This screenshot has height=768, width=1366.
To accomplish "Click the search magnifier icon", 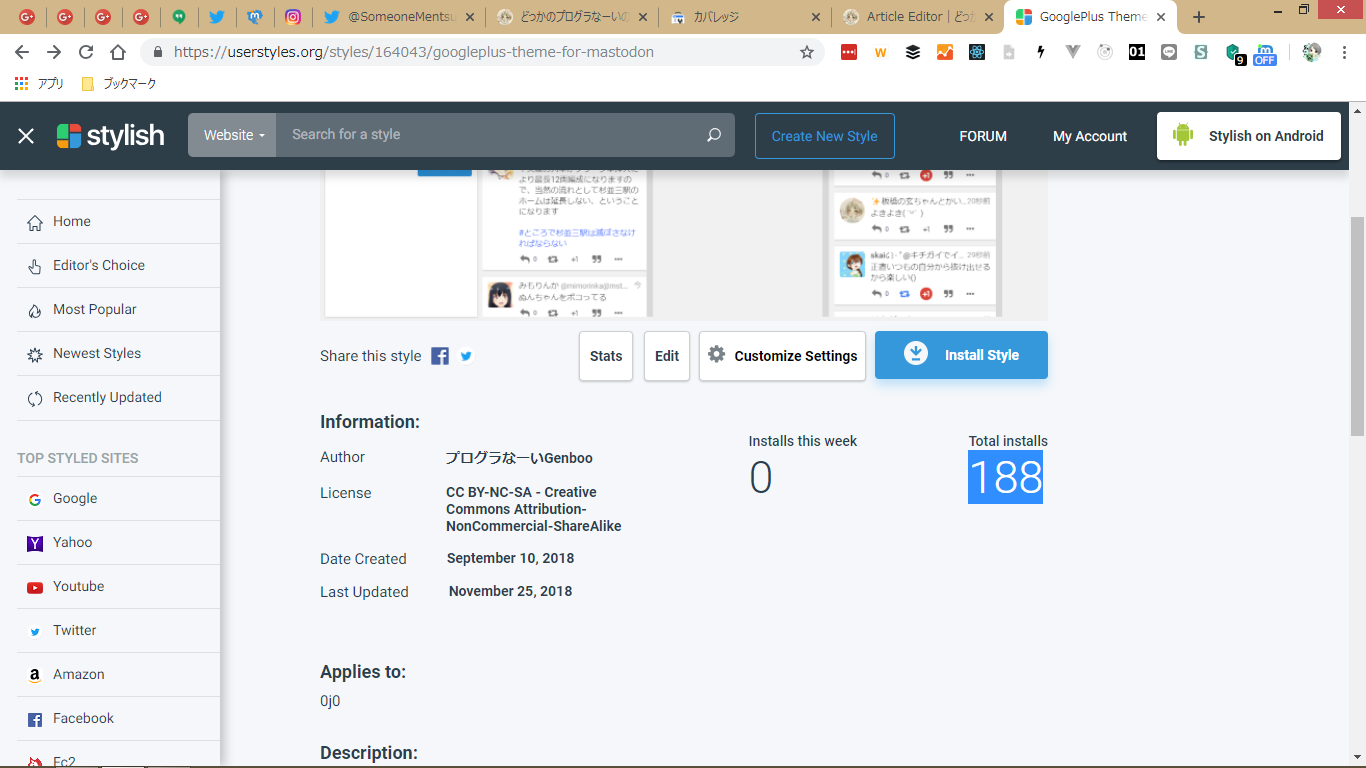I will point(713,135).
